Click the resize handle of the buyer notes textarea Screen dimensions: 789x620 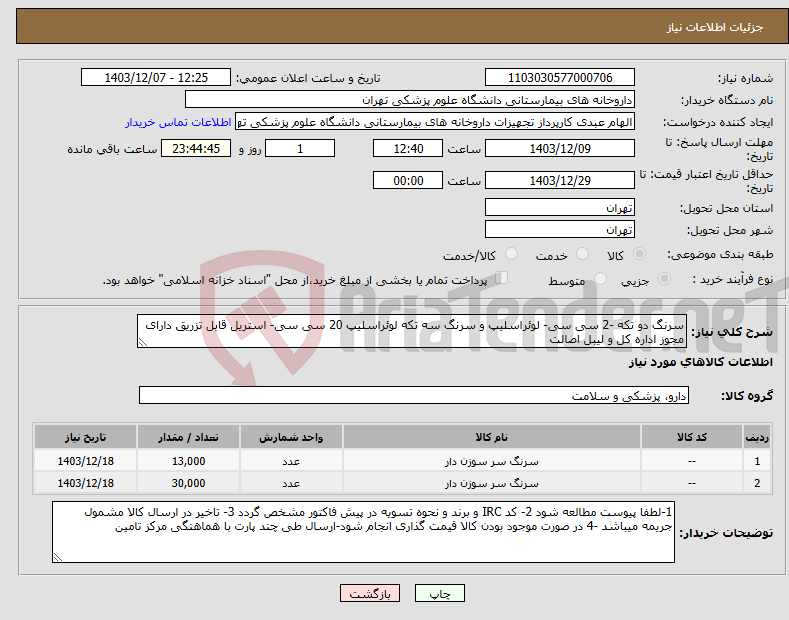[x=58, y=557]
